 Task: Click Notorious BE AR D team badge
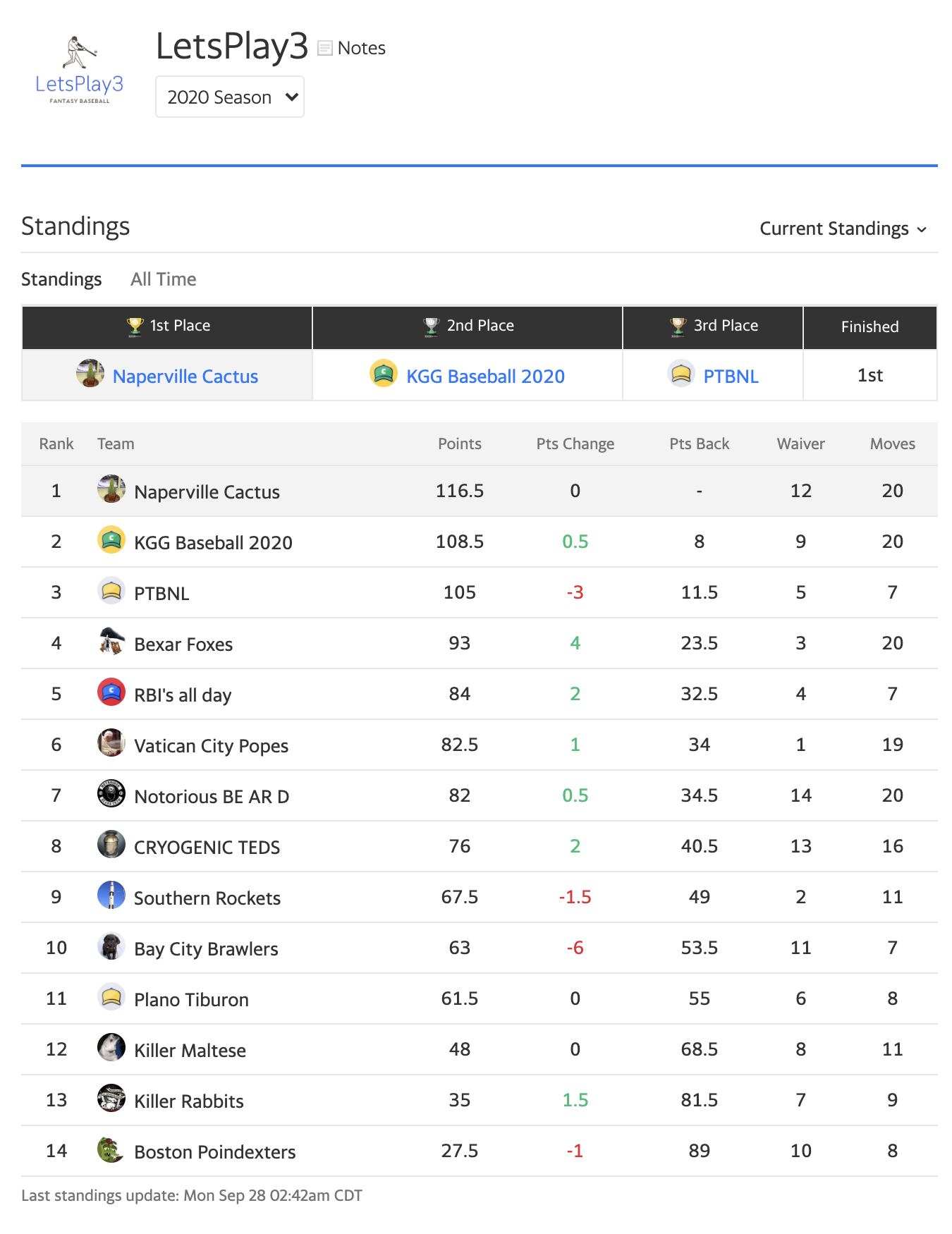pyautogui.click(x=111, y=794)
